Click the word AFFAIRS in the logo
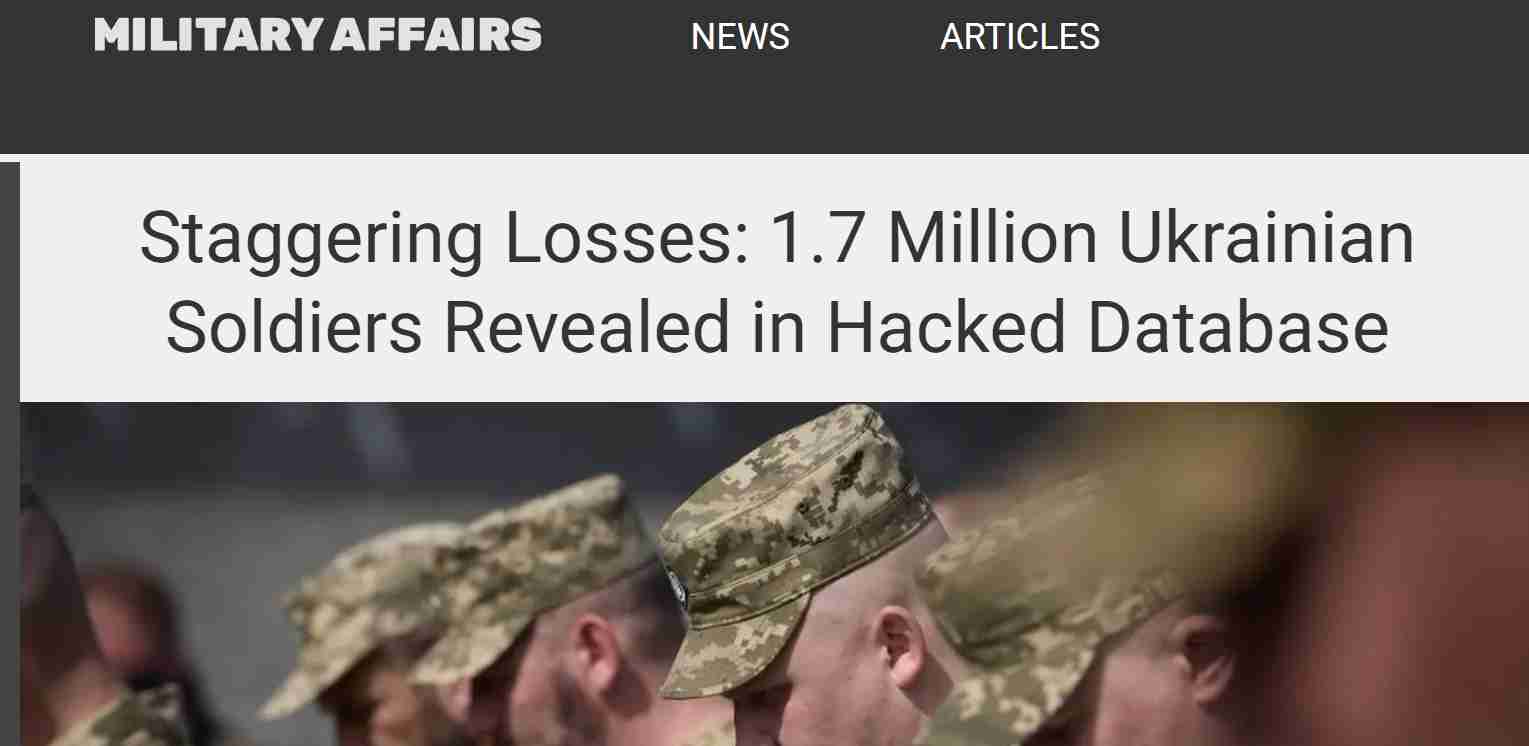This screenshot has height=746, width=1529. [x=435, y=36]
